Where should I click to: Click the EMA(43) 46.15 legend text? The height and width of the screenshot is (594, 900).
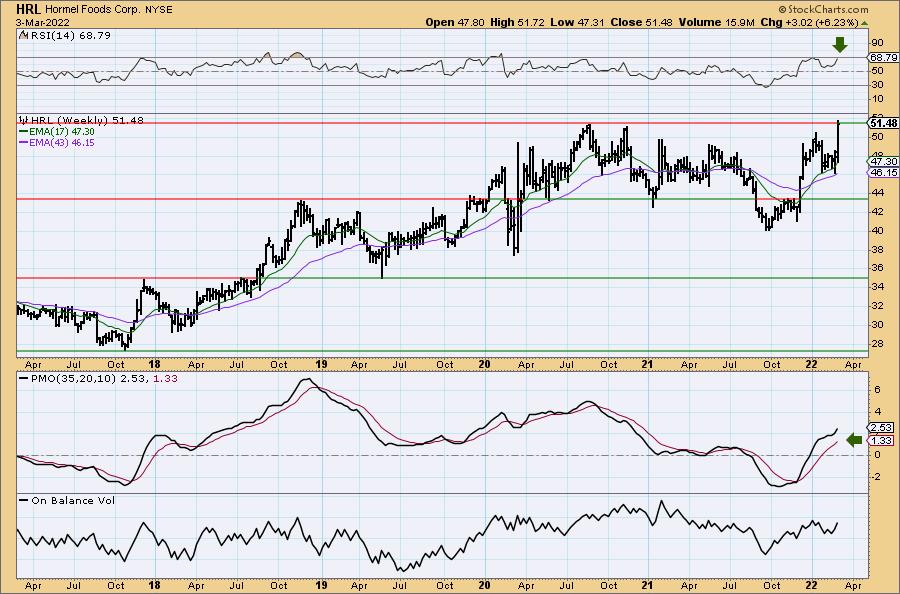tap(62, 142)
